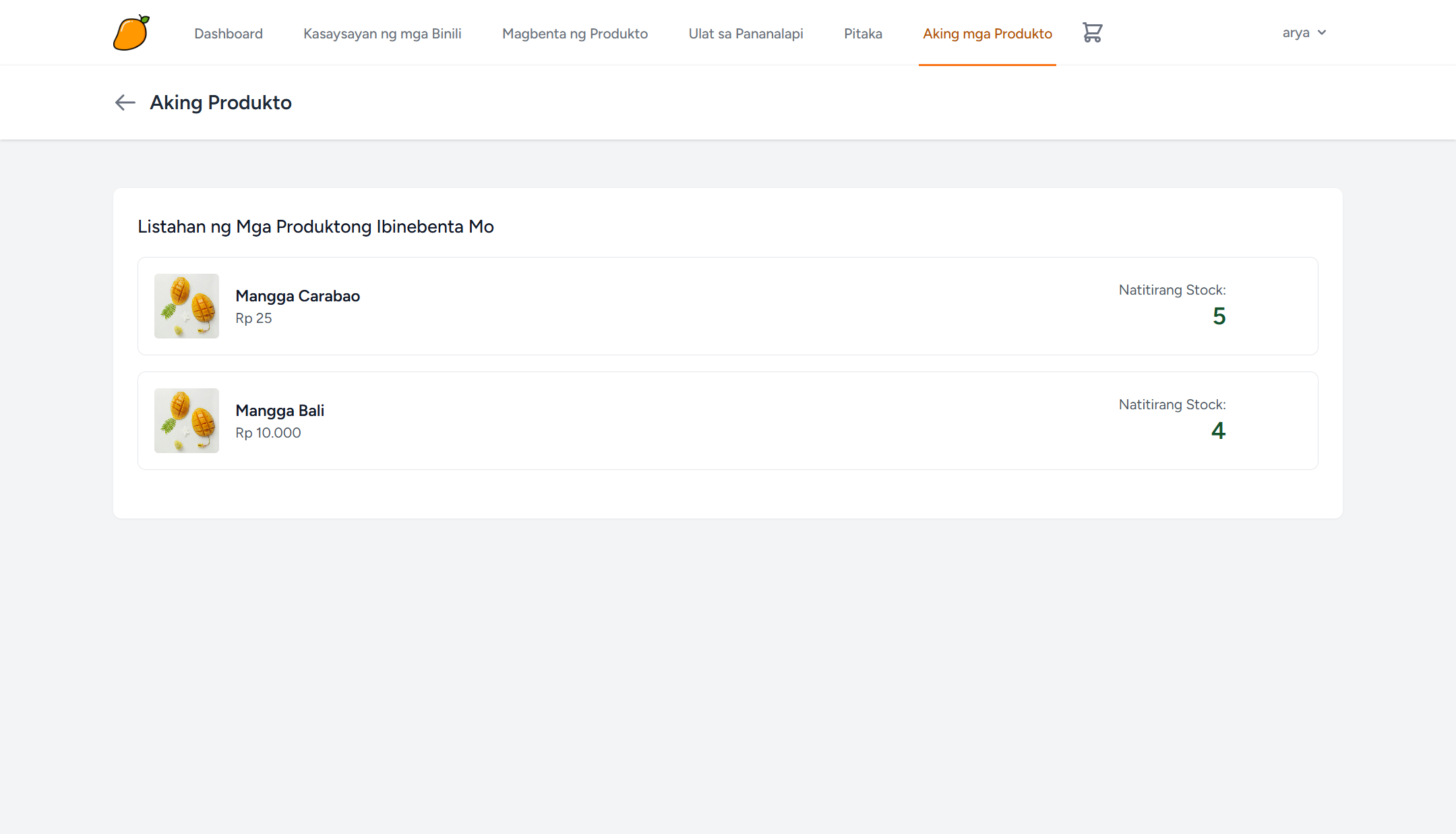Select Aking mga Produkto tab
The image size is (1456, 834).
click(x=987, y=34)
